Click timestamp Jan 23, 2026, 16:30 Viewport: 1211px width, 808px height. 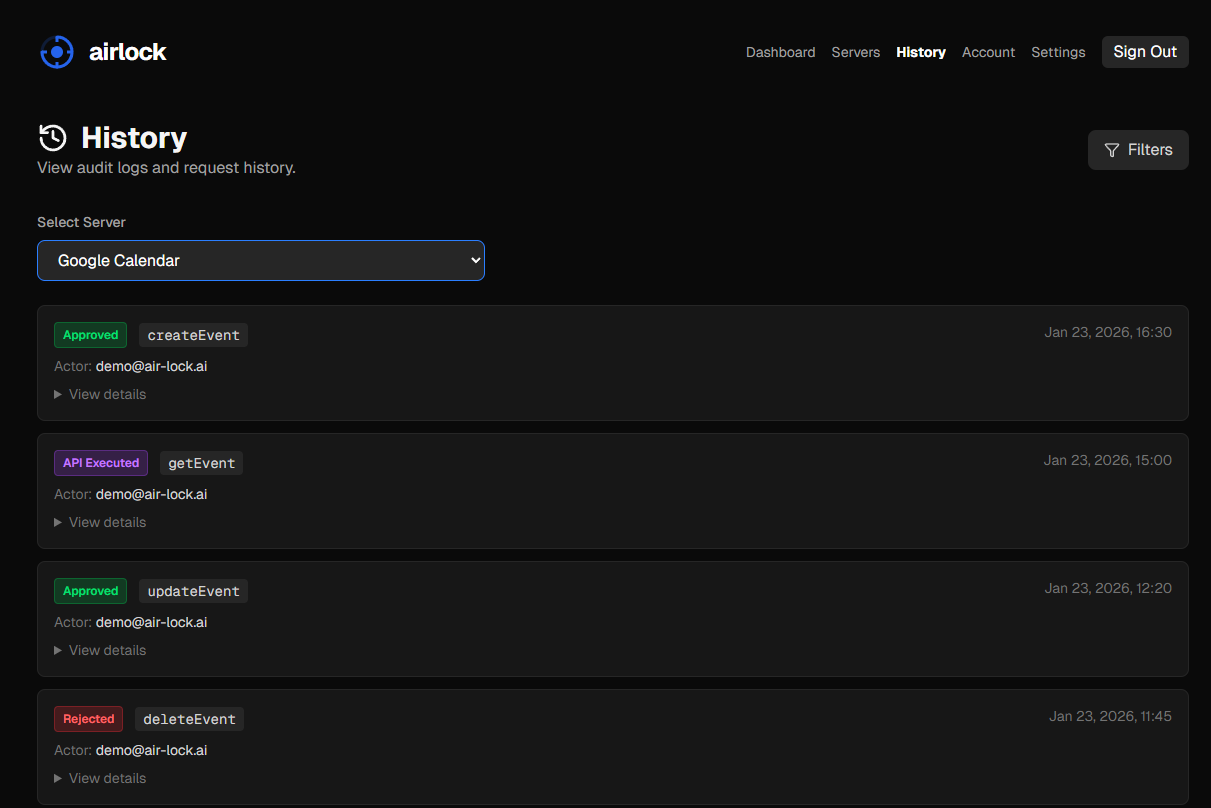click(x=1108, y=332)
